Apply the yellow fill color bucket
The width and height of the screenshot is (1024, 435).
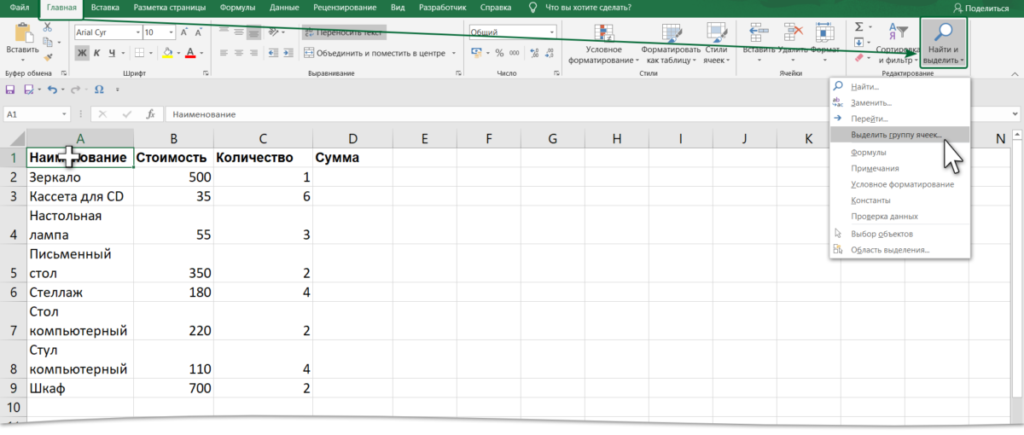(168, 53)
